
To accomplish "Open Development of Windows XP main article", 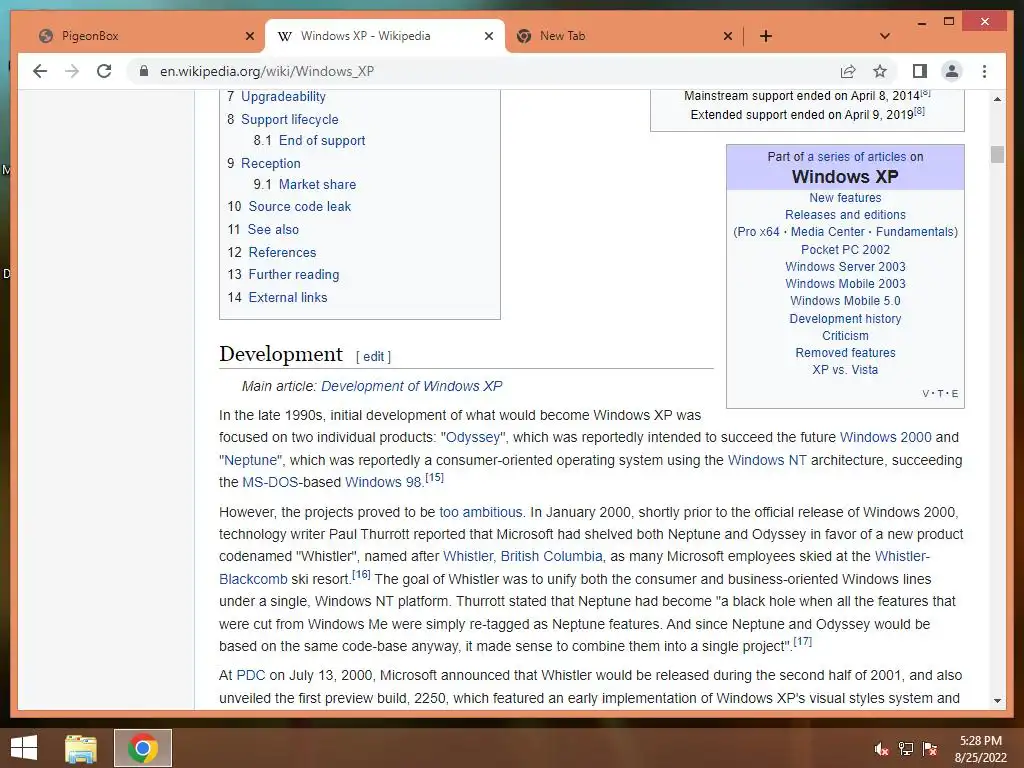I will tap(412, 386).
